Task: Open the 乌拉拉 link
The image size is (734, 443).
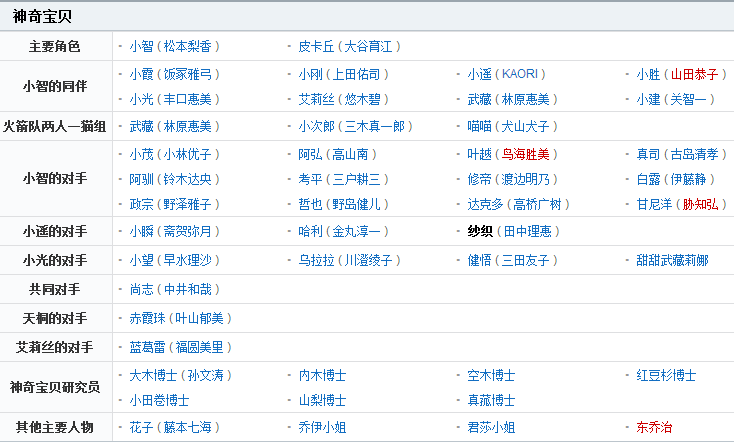Action: point(316,260)
